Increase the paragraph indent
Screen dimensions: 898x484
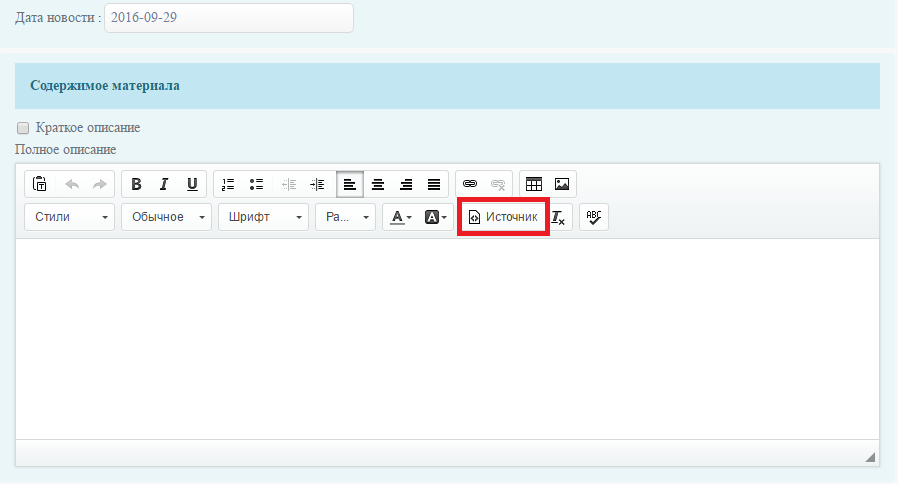tap(318, 184)
